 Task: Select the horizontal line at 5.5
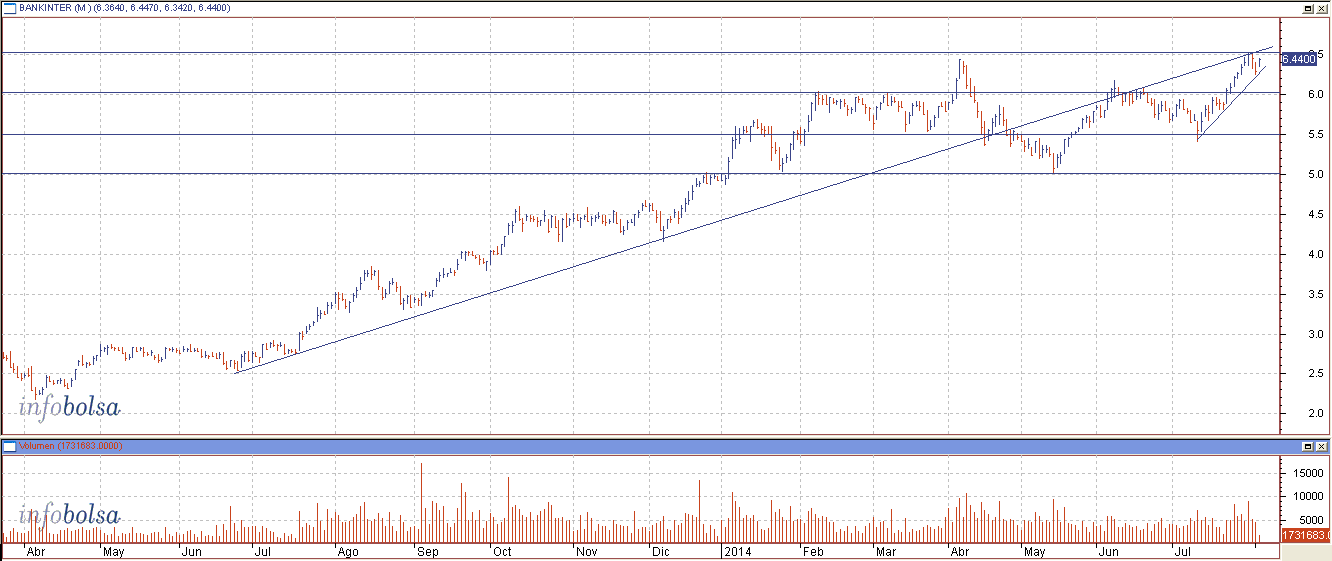pyautogui.click(x=400, y=134)
